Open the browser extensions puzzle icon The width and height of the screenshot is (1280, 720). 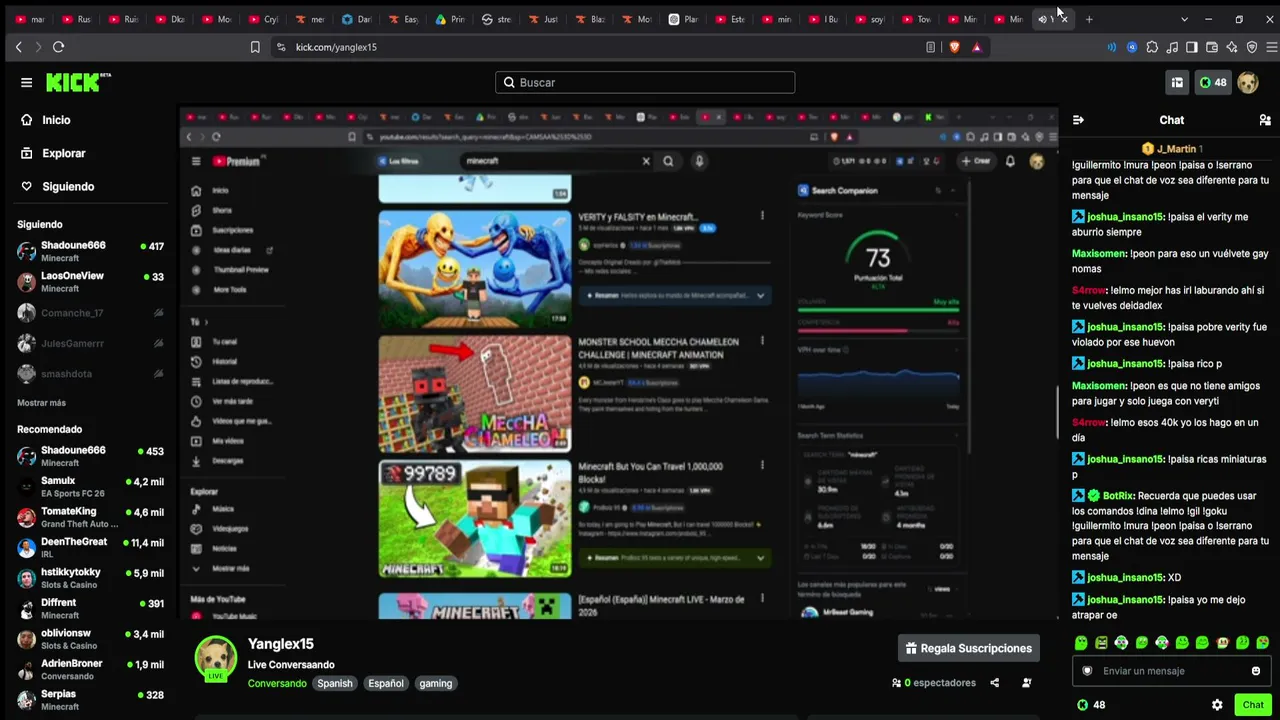(x=1152, y=47)
